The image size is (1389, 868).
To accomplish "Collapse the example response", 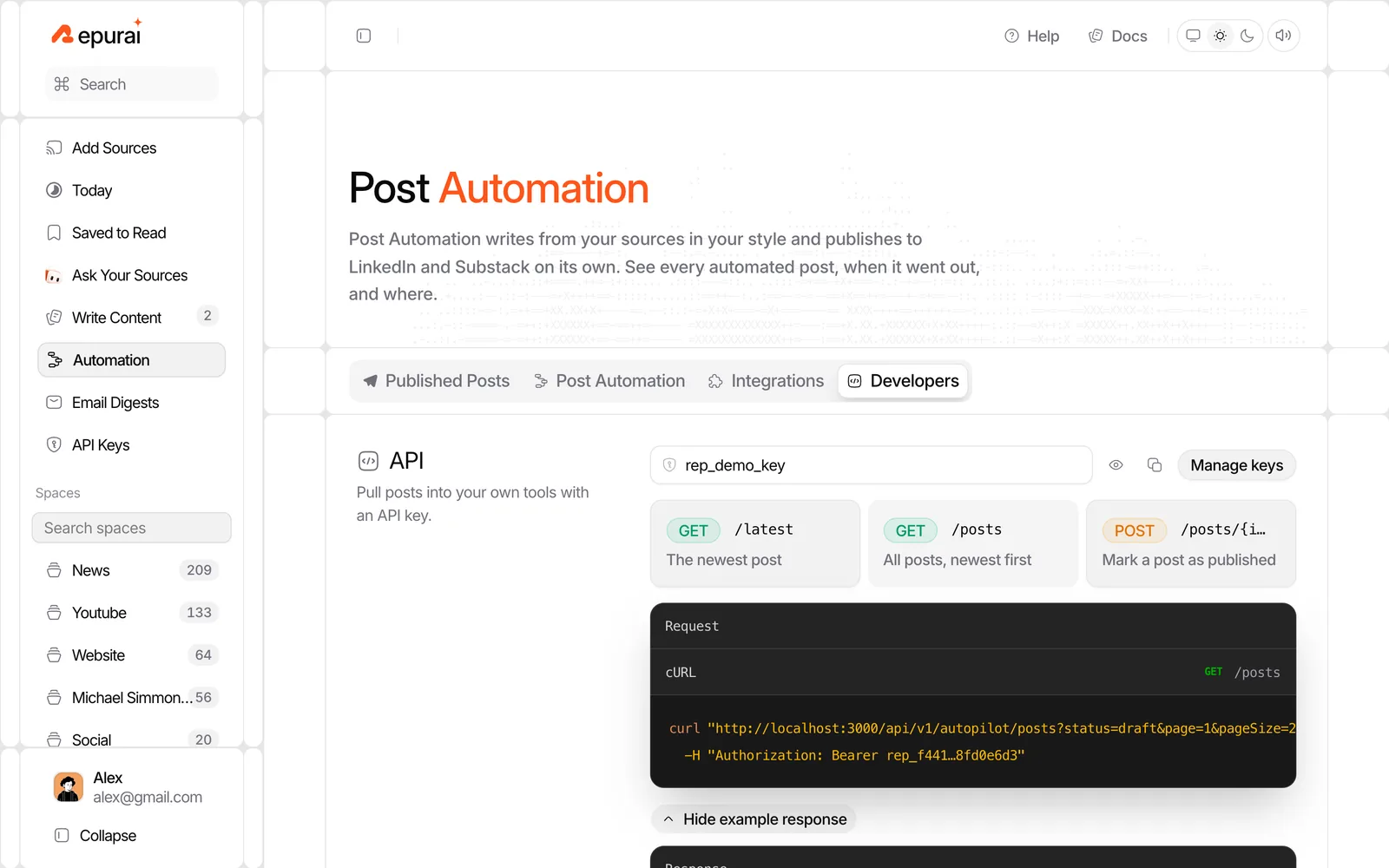I will pos(754,819).
